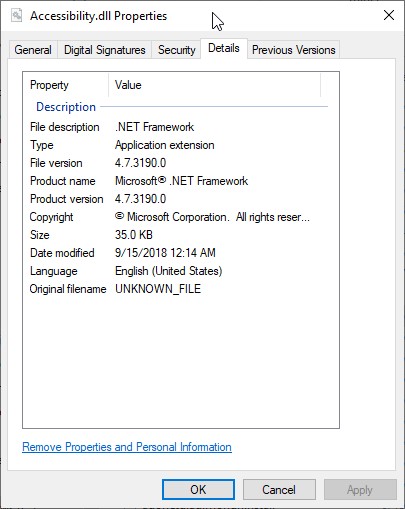Viewport: 405px width, 509px height.
Task: Click the Original filename value UNKNOWN_FILE
Action: point(158,289)
